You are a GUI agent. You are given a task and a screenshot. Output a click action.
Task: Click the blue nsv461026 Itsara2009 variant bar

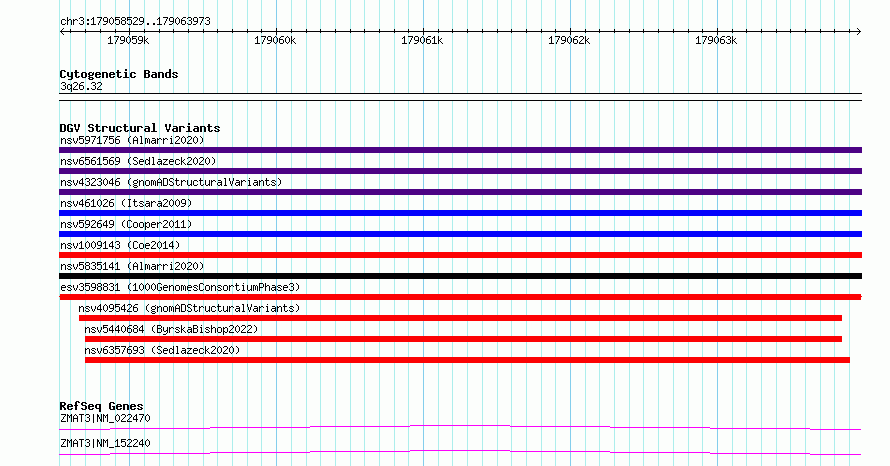460,213
